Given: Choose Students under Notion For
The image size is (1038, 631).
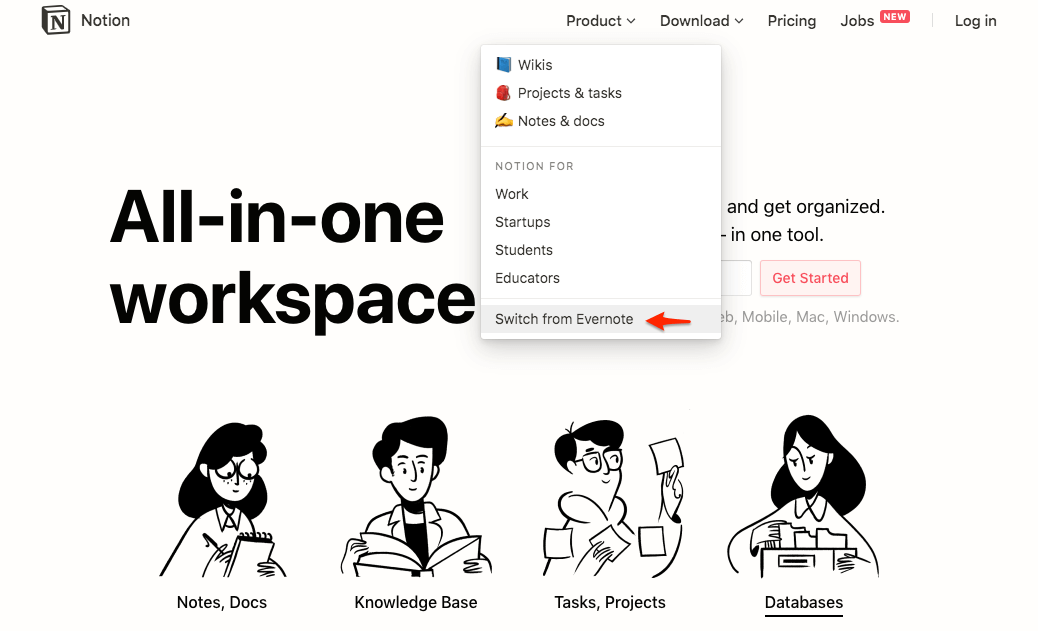Looking at the screenshot, I should (x=600, y=250).
